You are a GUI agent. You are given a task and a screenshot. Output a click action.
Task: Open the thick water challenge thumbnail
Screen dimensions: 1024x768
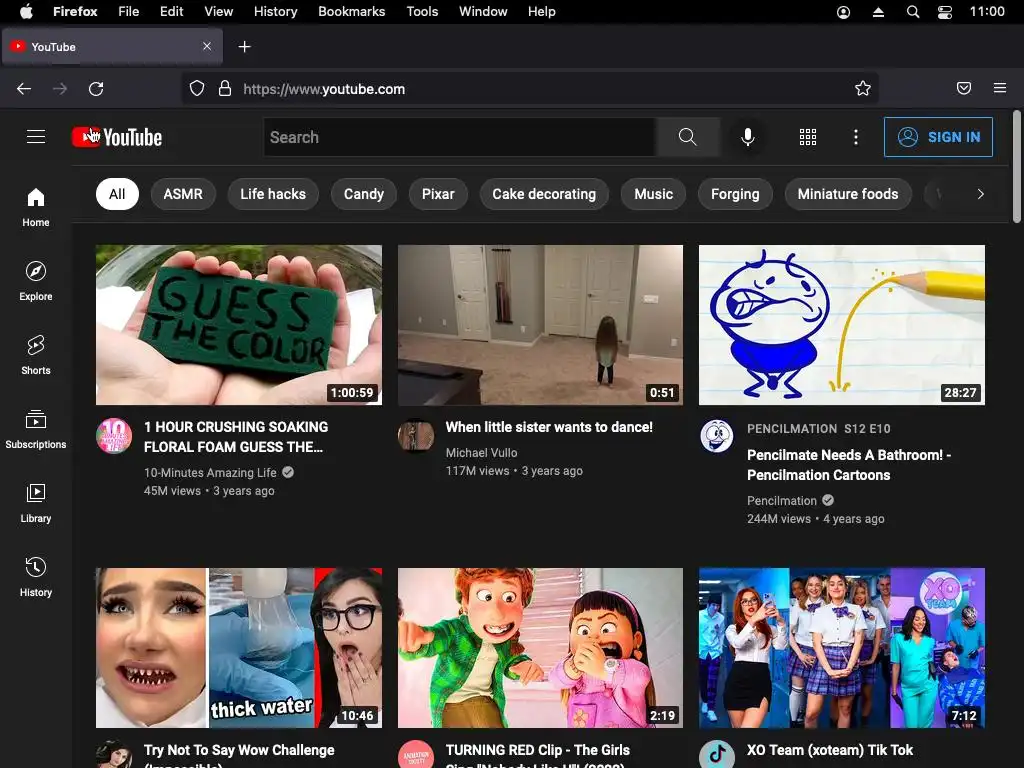[x=239, y=647]
